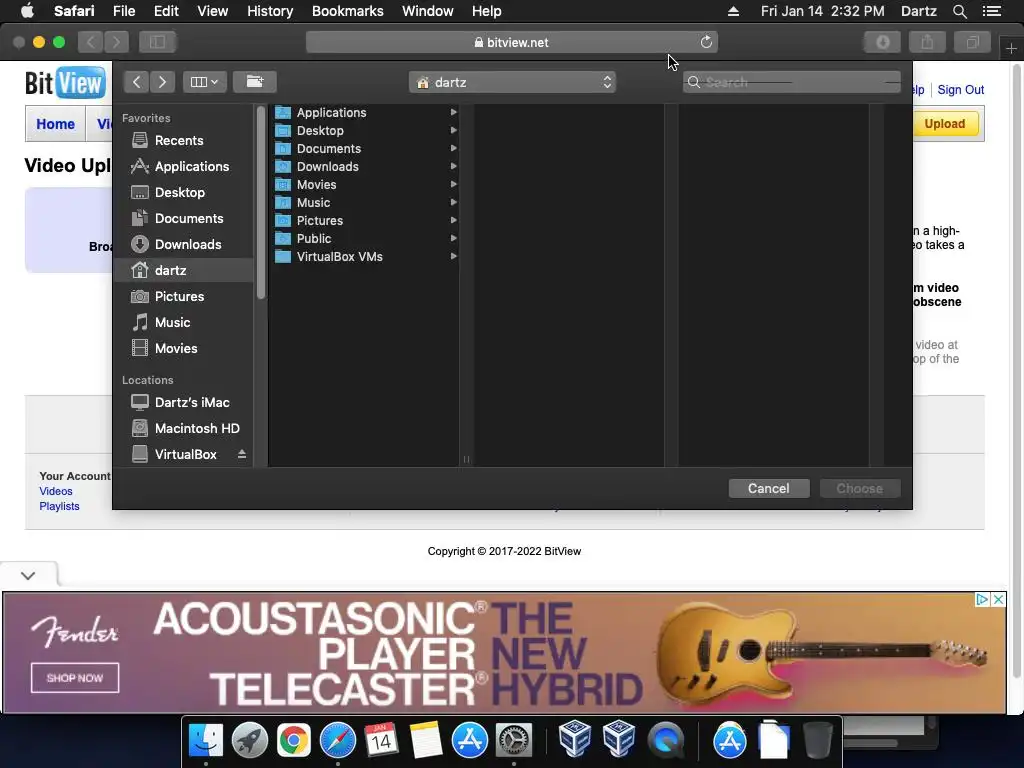Open Google Chrome from the Dock
1024x768 pixels.
tap(294, 741)
